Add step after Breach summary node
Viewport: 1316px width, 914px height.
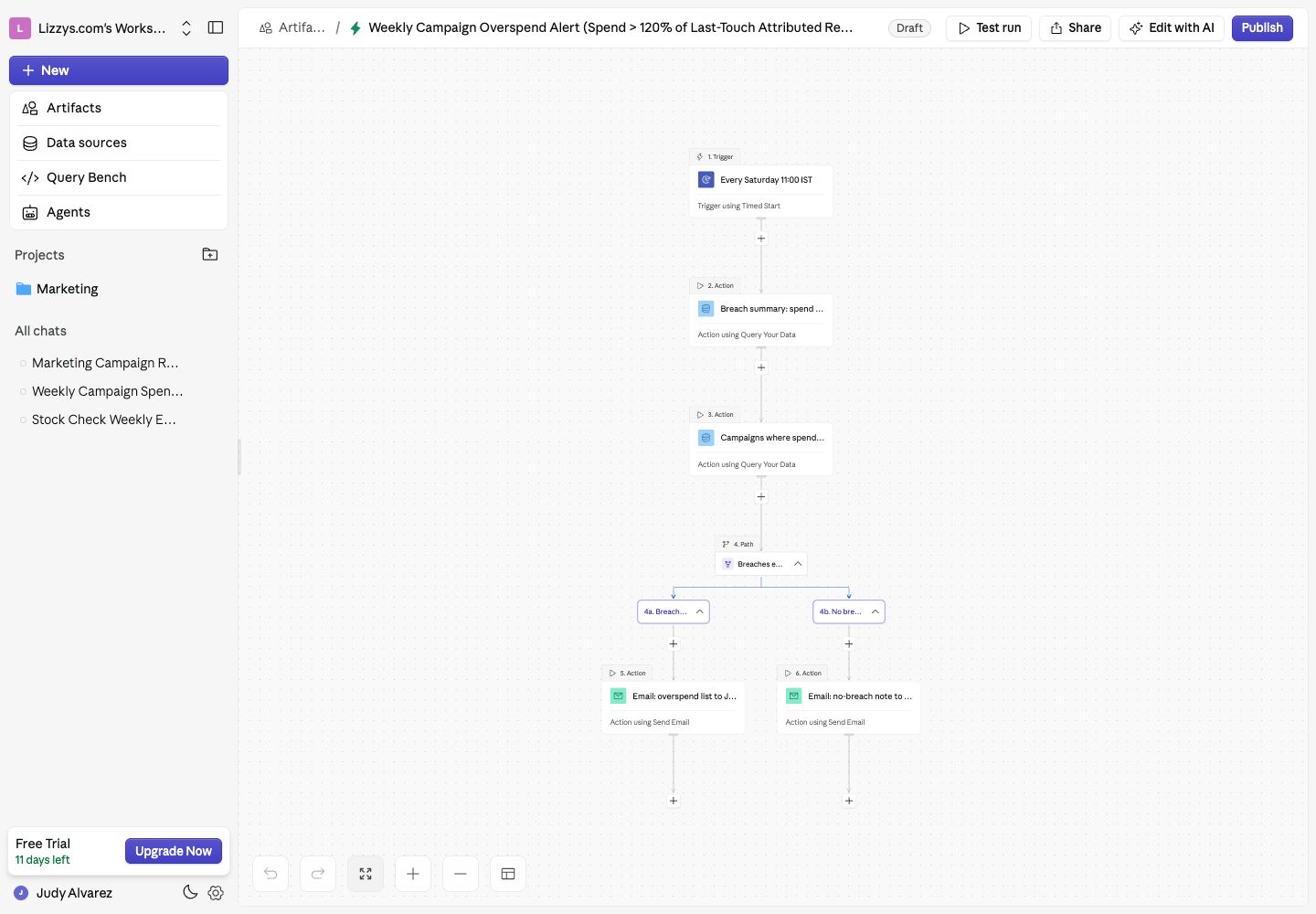click(x=761, y=367)
